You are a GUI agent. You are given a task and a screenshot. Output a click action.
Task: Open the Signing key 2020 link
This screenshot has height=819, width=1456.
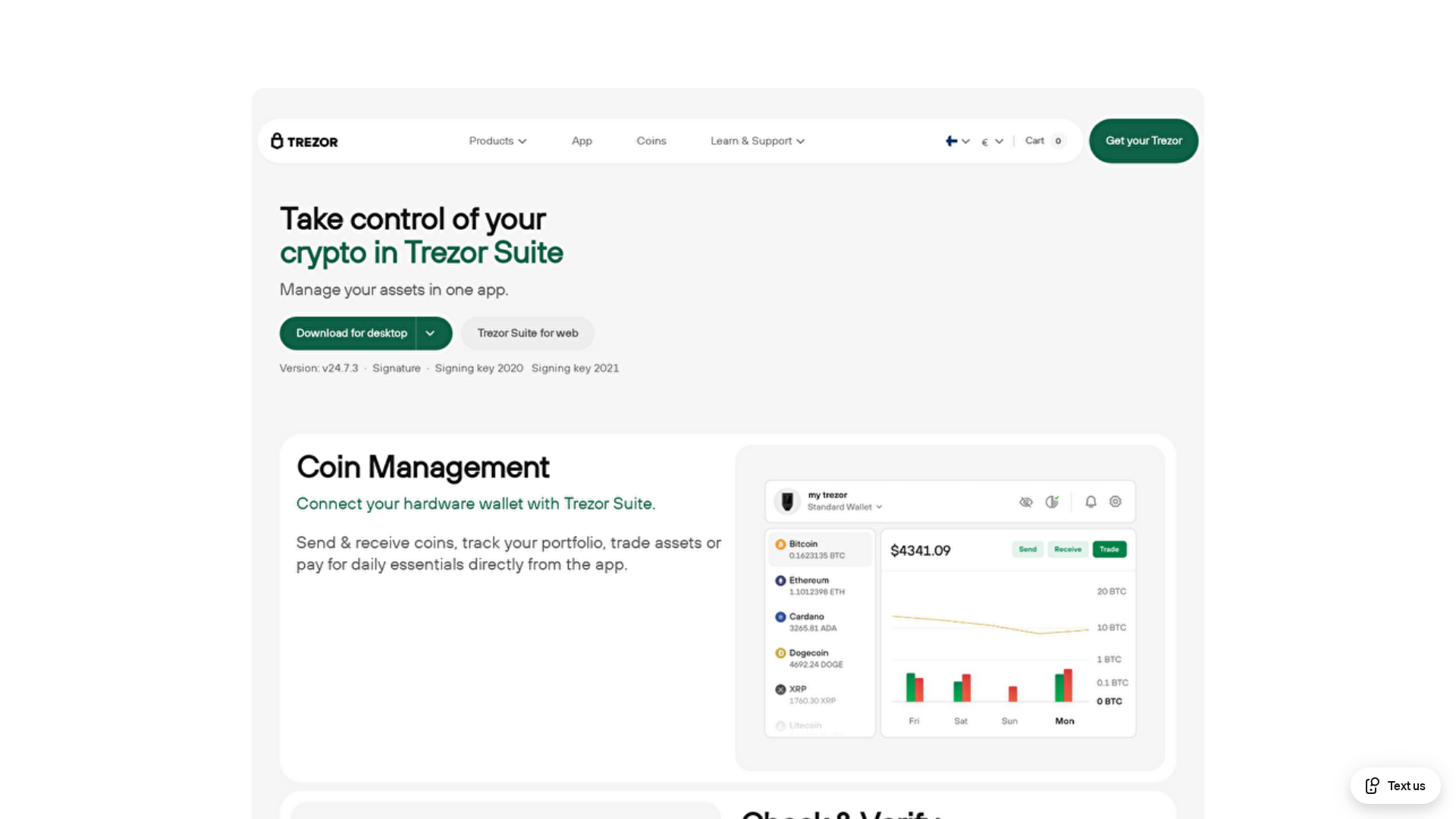pos(479,368)
